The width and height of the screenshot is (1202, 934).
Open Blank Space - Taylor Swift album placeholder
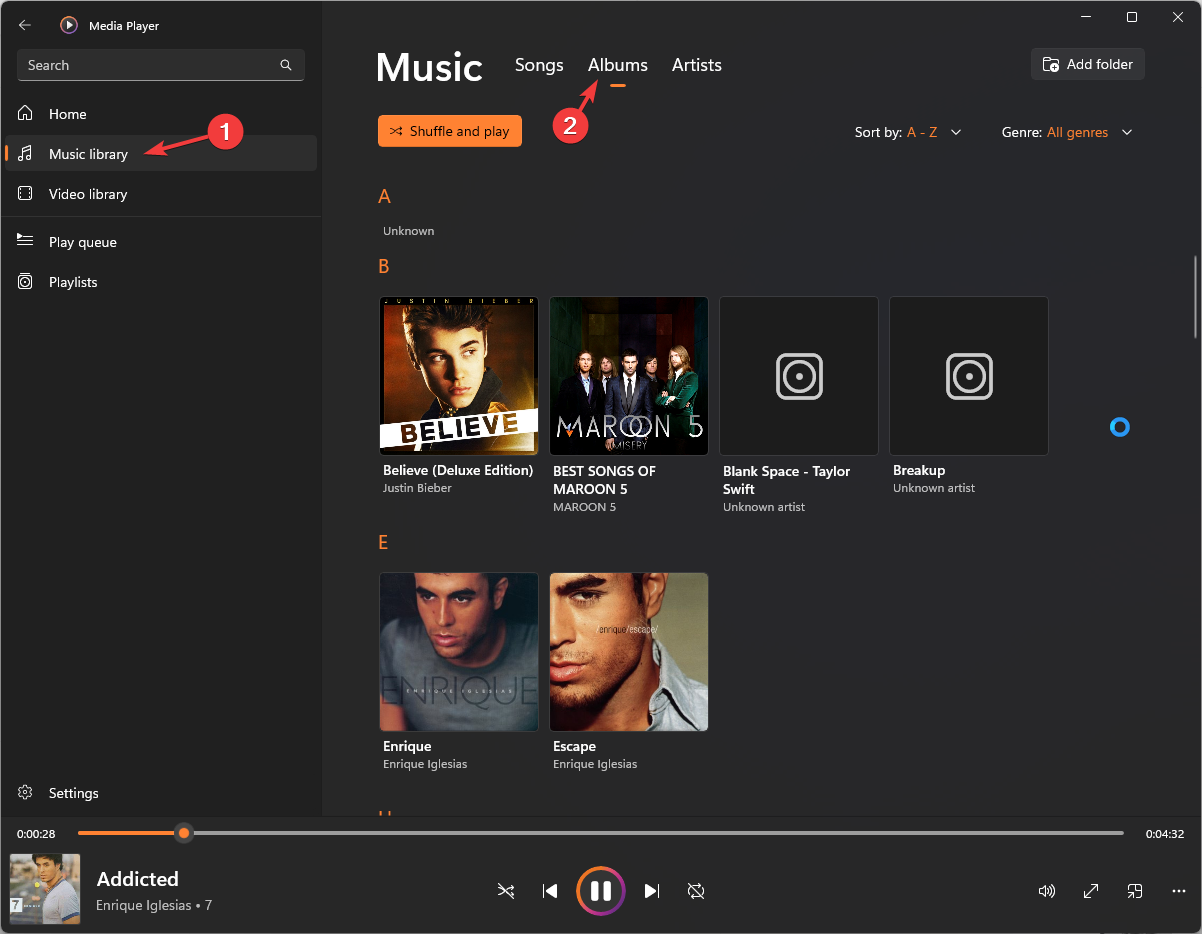click(799, 376)
